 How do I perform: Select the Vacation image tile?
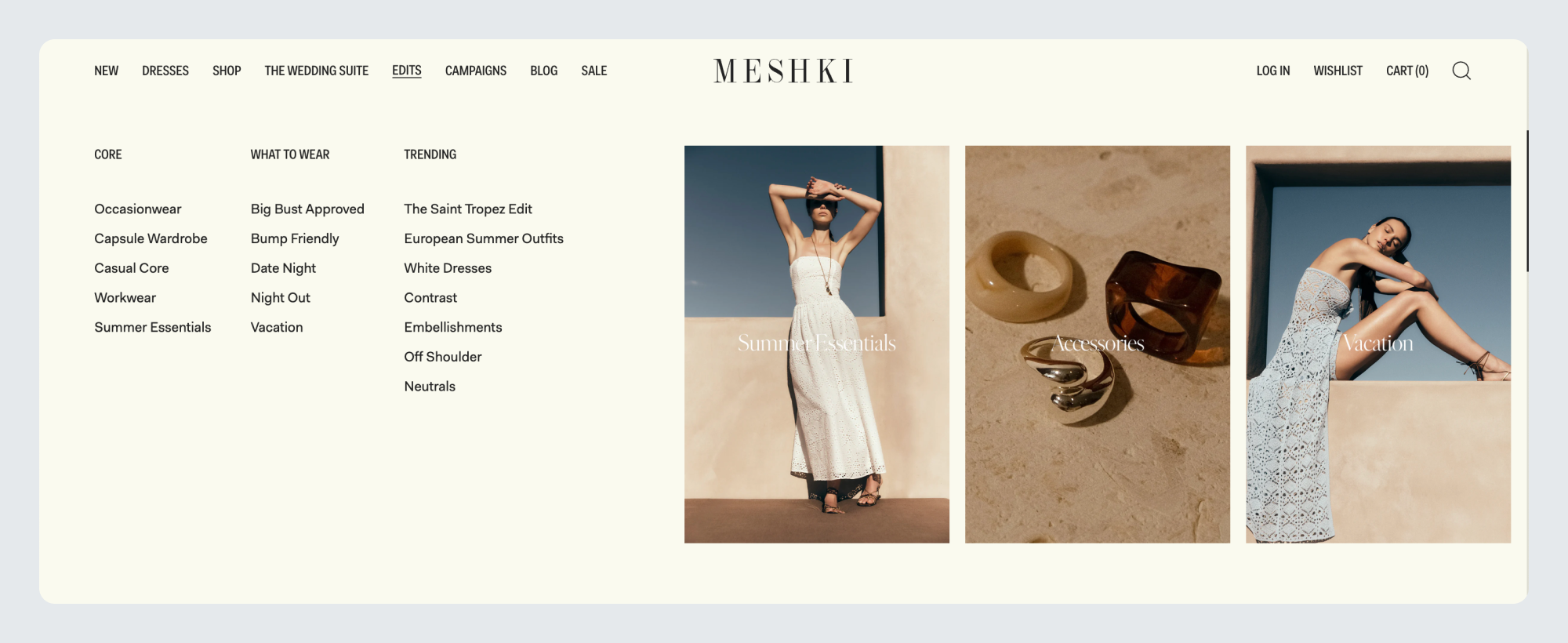[x=1378, y=344]
